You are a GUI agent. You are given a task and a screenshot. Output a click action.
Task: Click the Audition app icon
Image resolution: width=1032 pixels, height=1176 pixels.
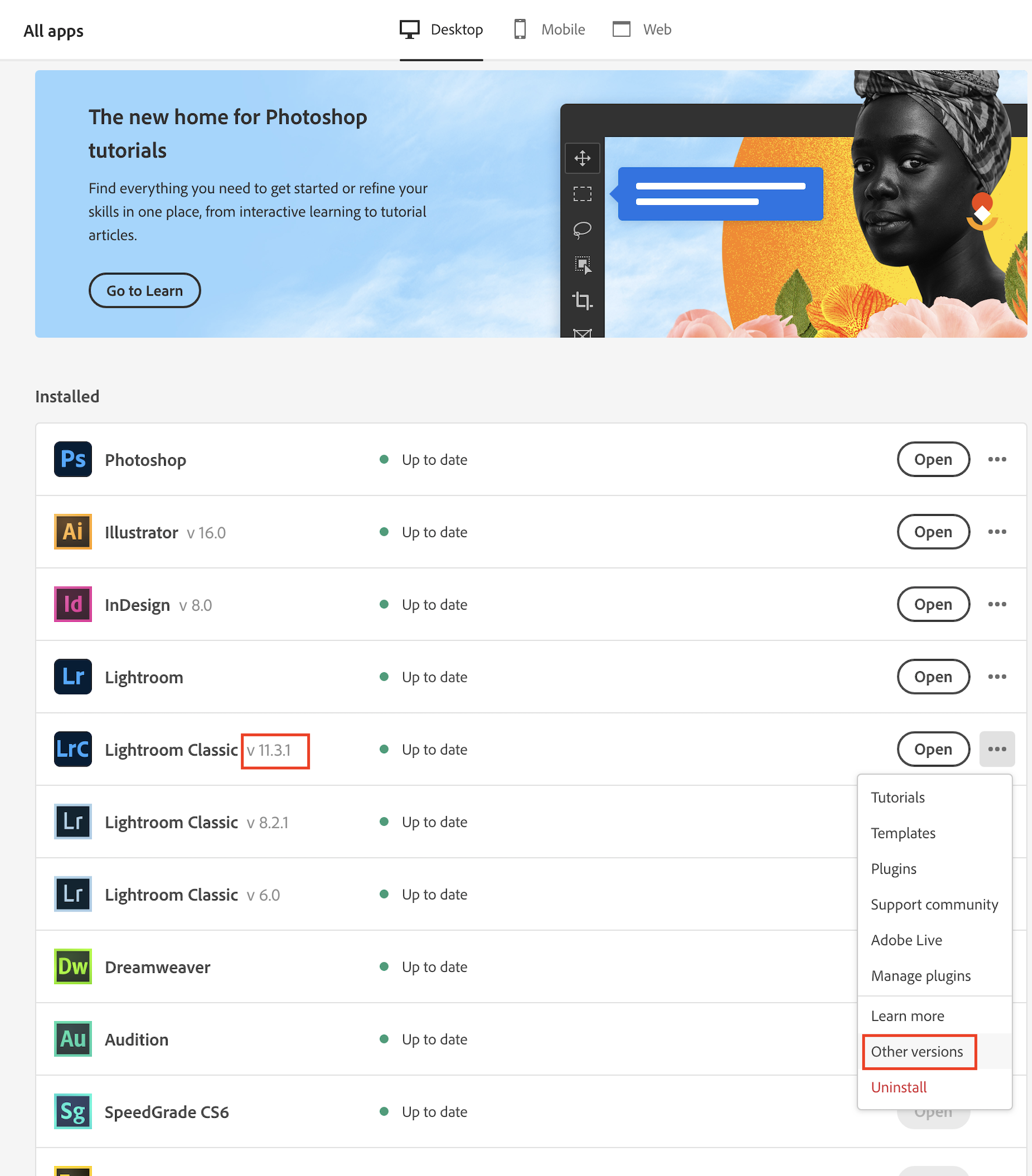pos(73,1039)
